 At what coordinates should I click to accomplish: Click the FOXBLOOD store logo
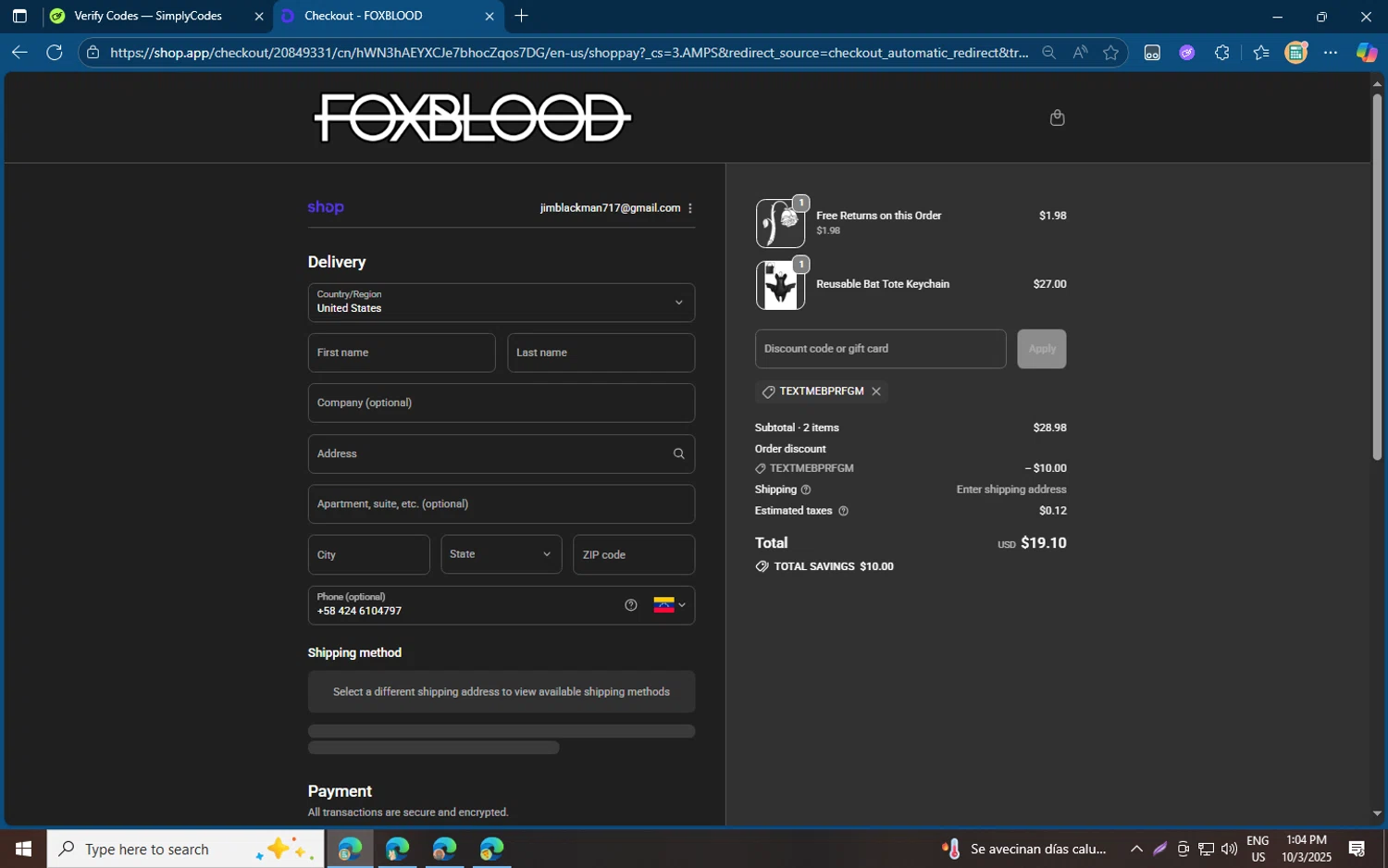click(x=473, y=118)
